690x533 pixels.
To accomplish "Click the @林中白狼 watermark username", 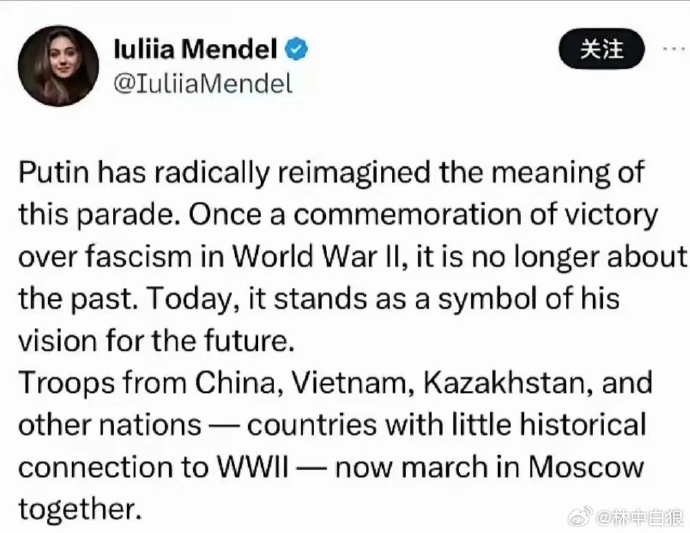I will pos(640,516).
